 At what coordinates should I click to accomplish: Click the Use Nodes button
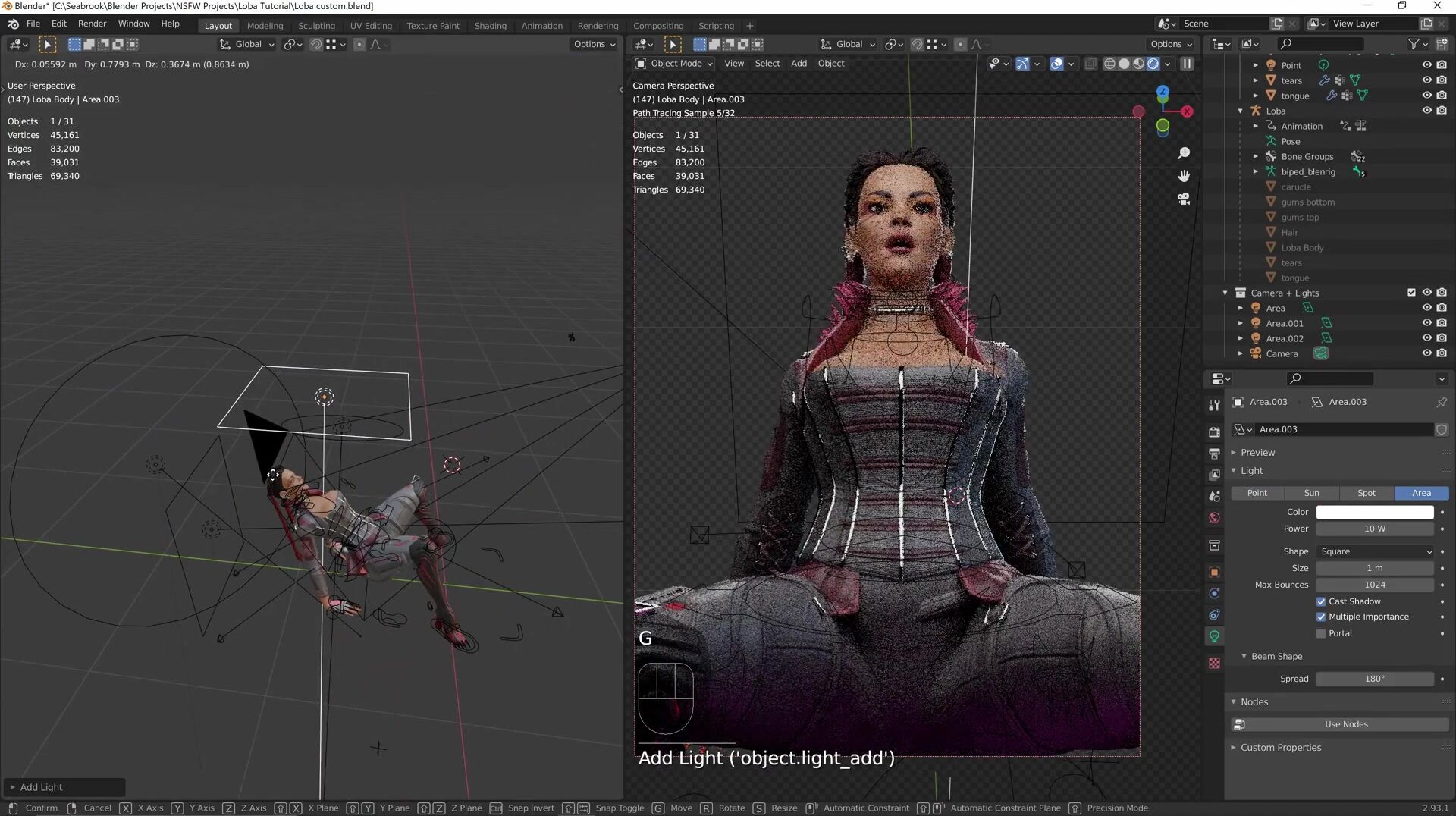coord(1345,724)
